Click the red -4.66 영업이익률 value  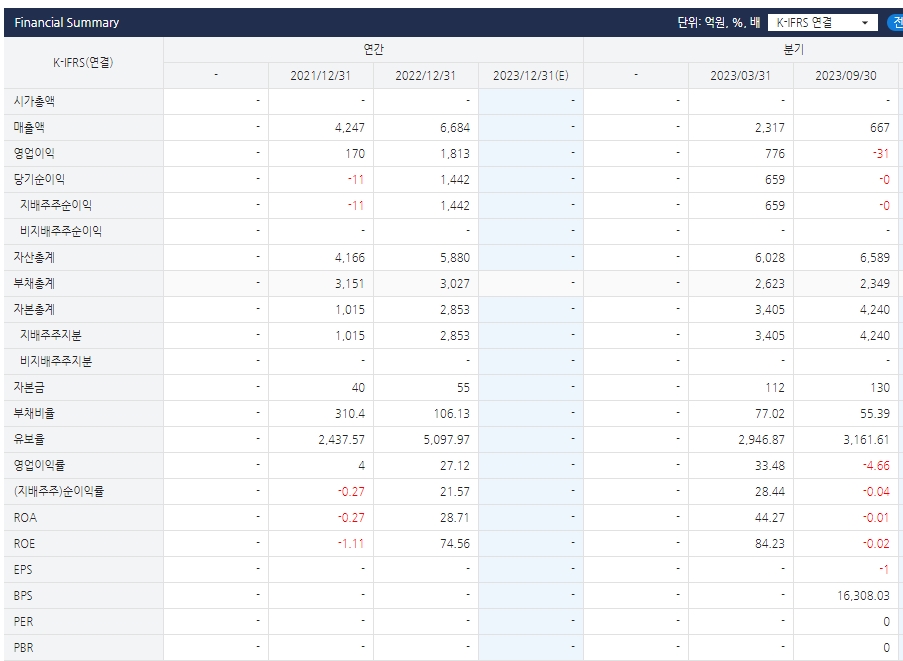(x=877, y=465)
